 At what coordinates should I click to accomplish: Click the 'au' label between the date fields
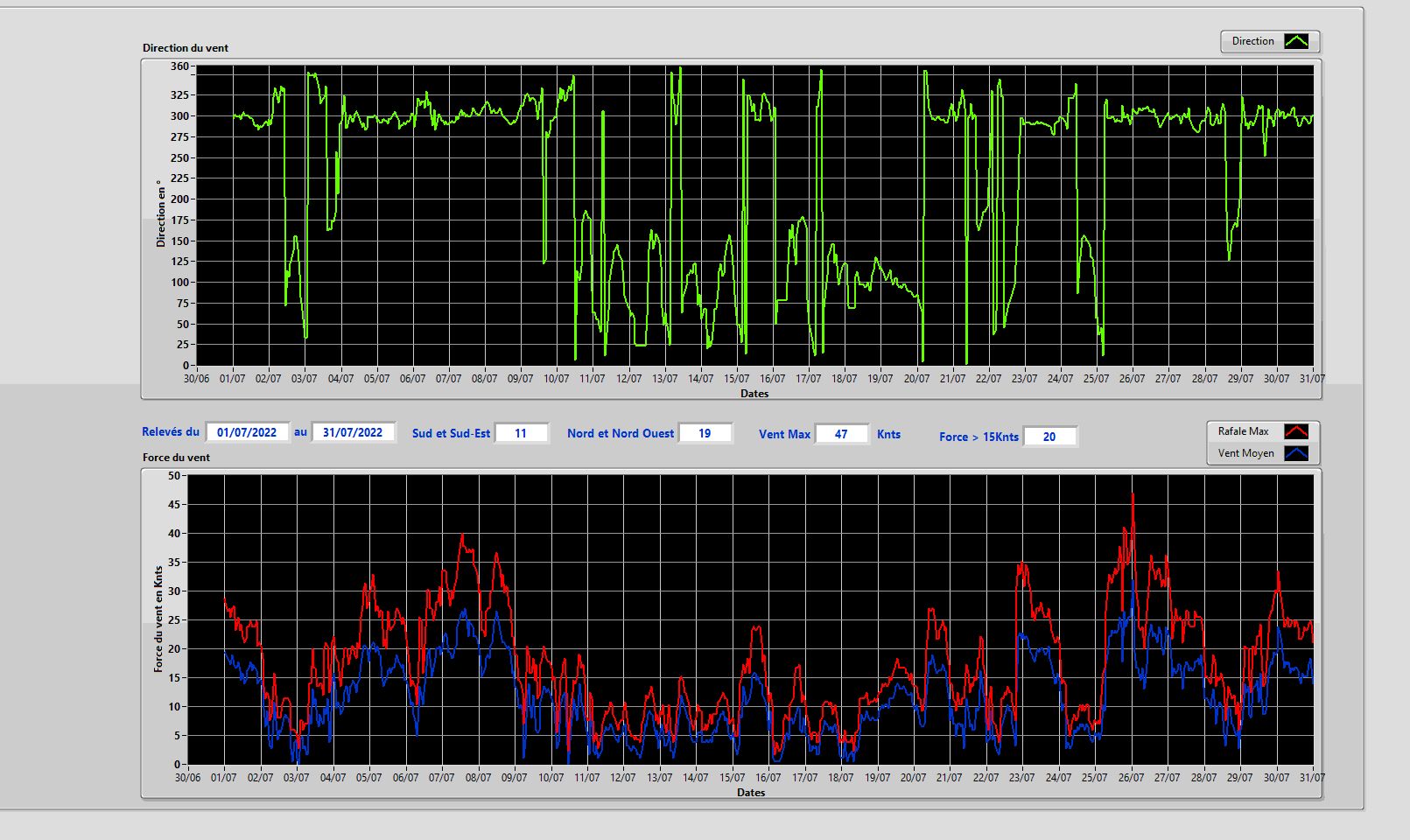[x=300, y=431]
